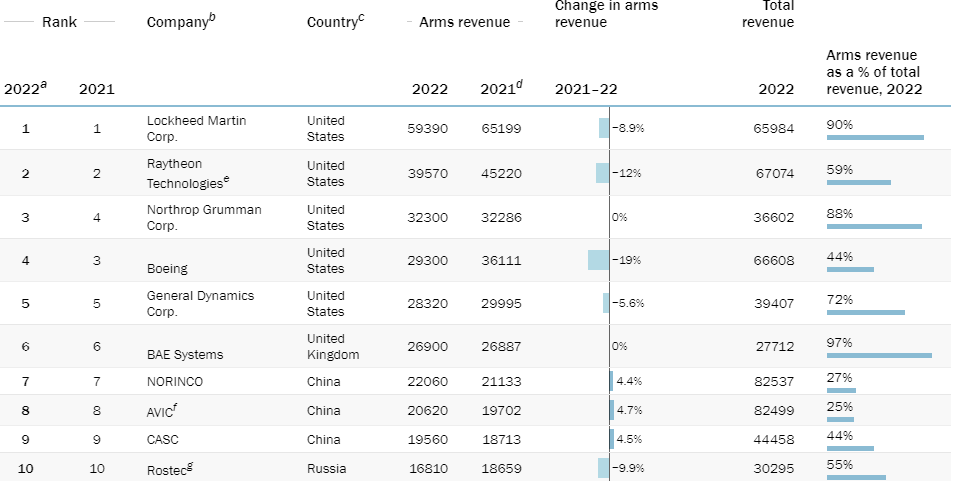This screenshot has width=968, height=481.
Task: Click arms revenue value 19560
Action: point(428,440)
